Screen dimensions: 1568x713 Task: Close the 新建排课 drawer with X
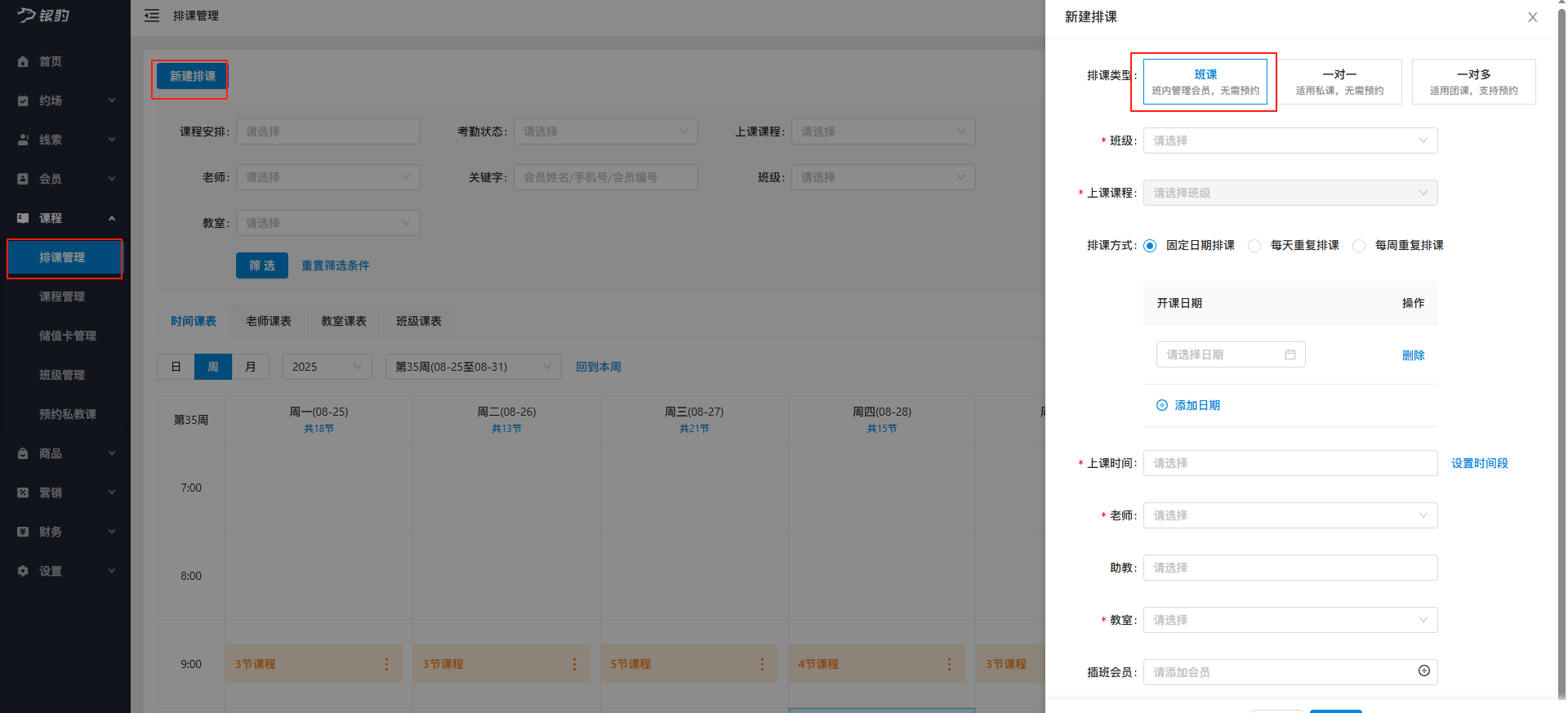coord(1533,17)
